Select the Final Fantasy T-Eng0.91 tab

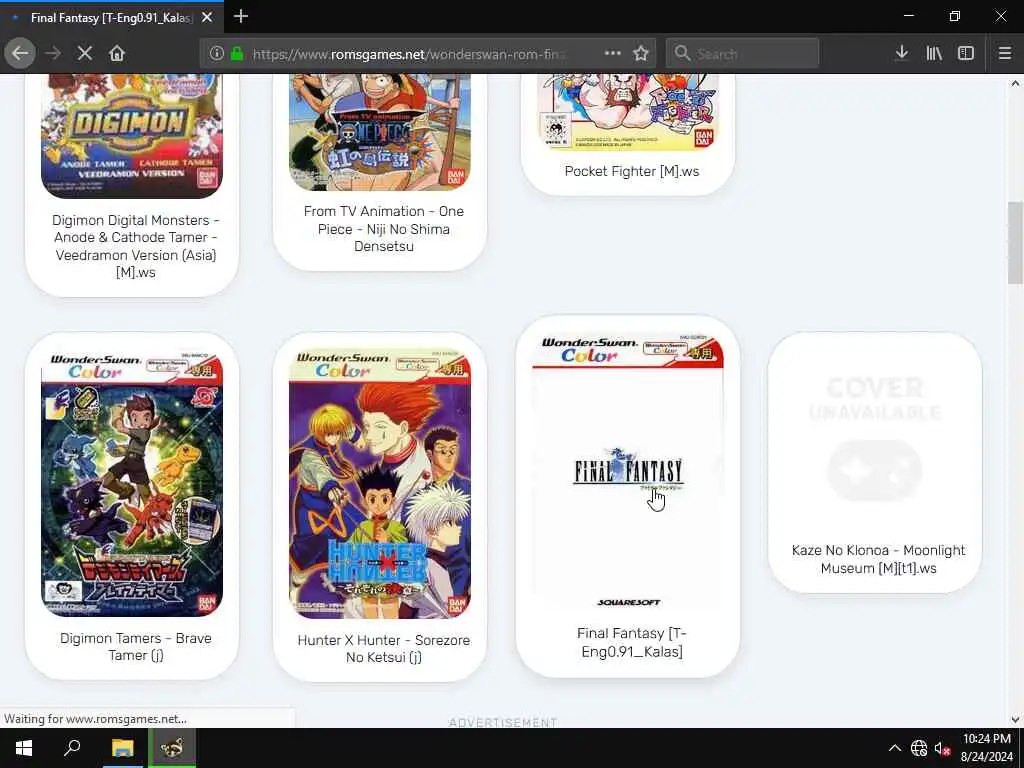112,18
